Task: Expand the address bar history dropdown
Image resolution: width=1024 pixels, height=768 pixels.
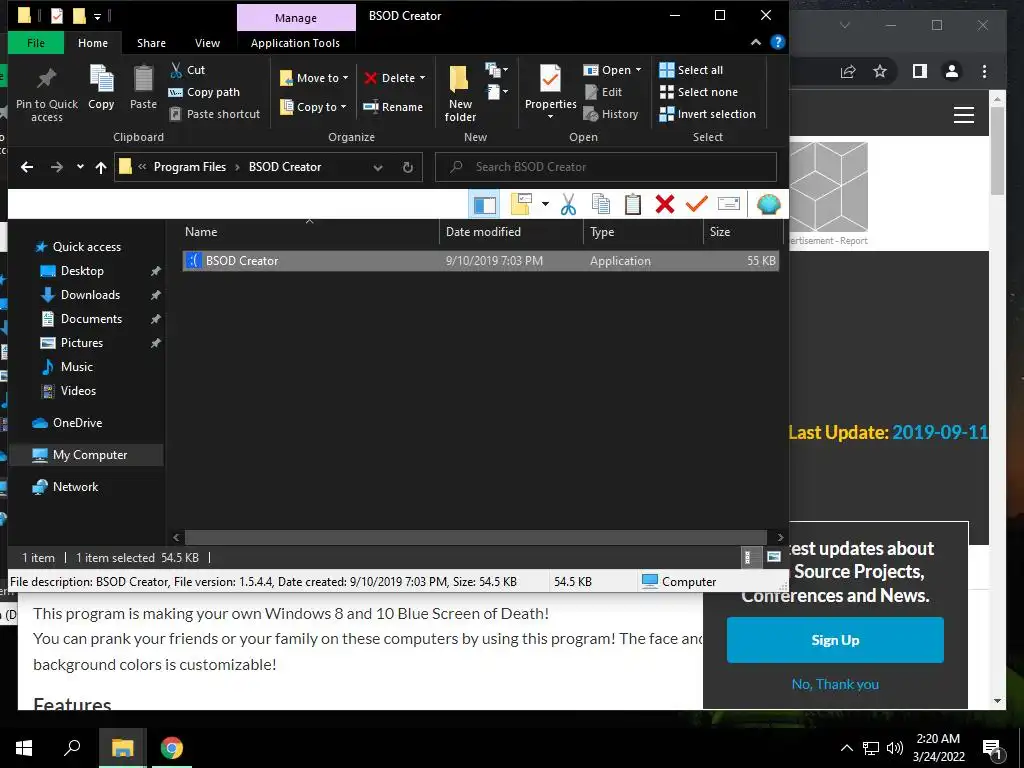Action: pos(377,167)
